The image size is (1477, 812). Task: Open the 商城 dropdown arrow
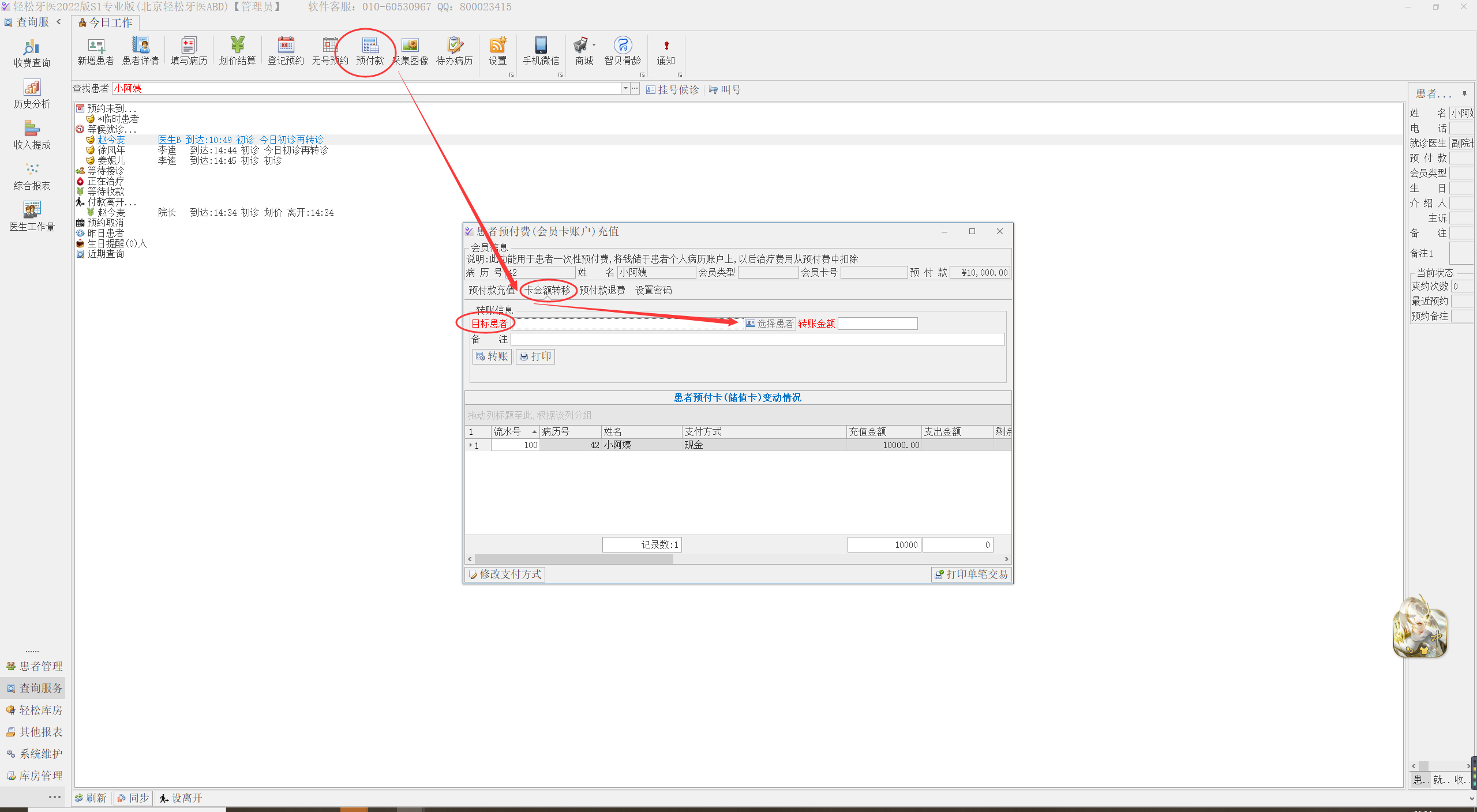594,45
